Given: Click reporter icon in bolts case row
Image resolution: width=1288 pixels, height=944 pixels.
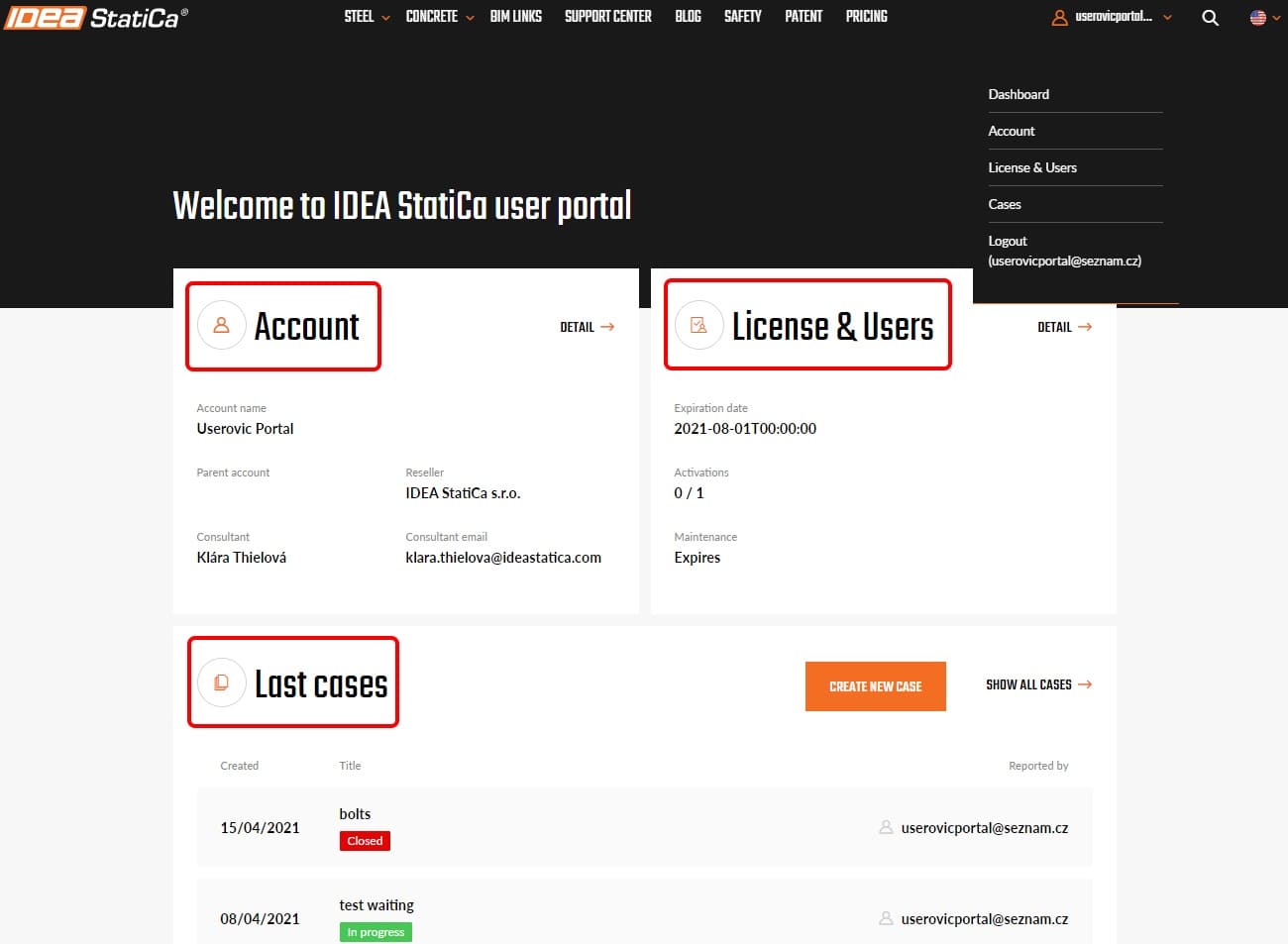Looking at the screenshot, I should tap(886, 827).
